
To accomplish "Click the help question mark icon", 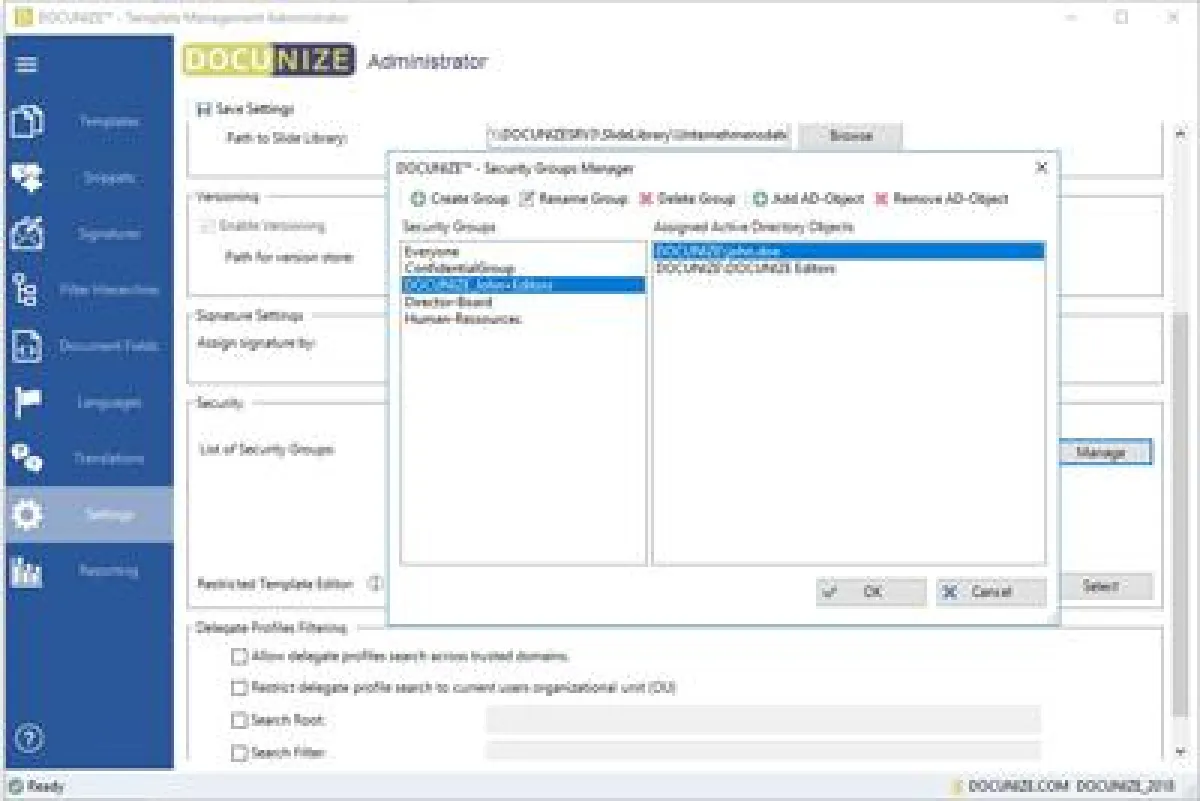I will tap(27, 738).
